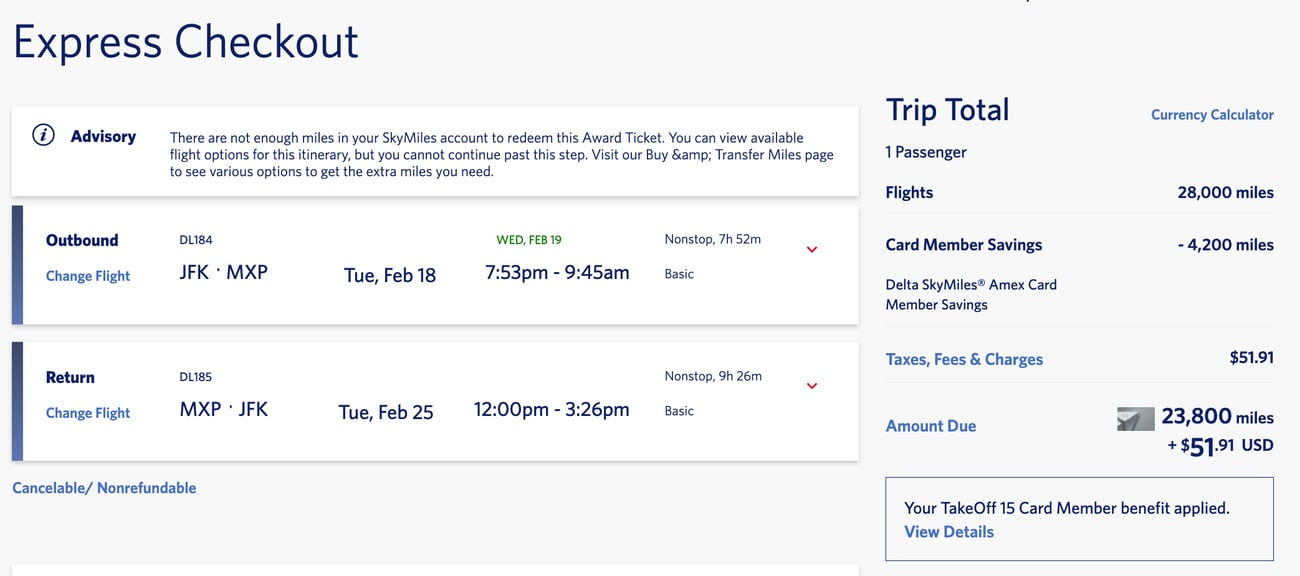This screenshot has width=1300, height=576.
Task: Open the Cancelable/ Nonrefundable policy
Action: (x=104, y=487)
